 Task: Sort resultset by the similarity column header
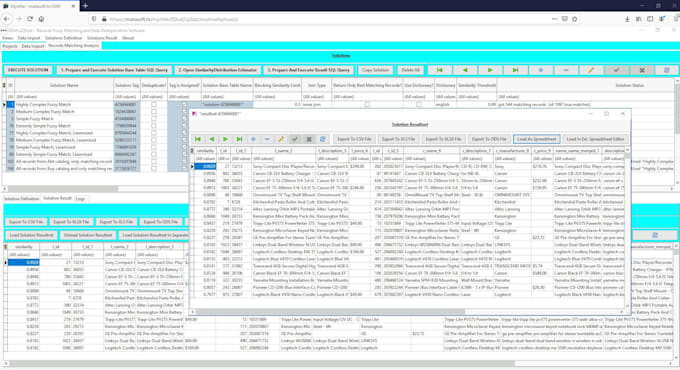[x=206, y=151]
